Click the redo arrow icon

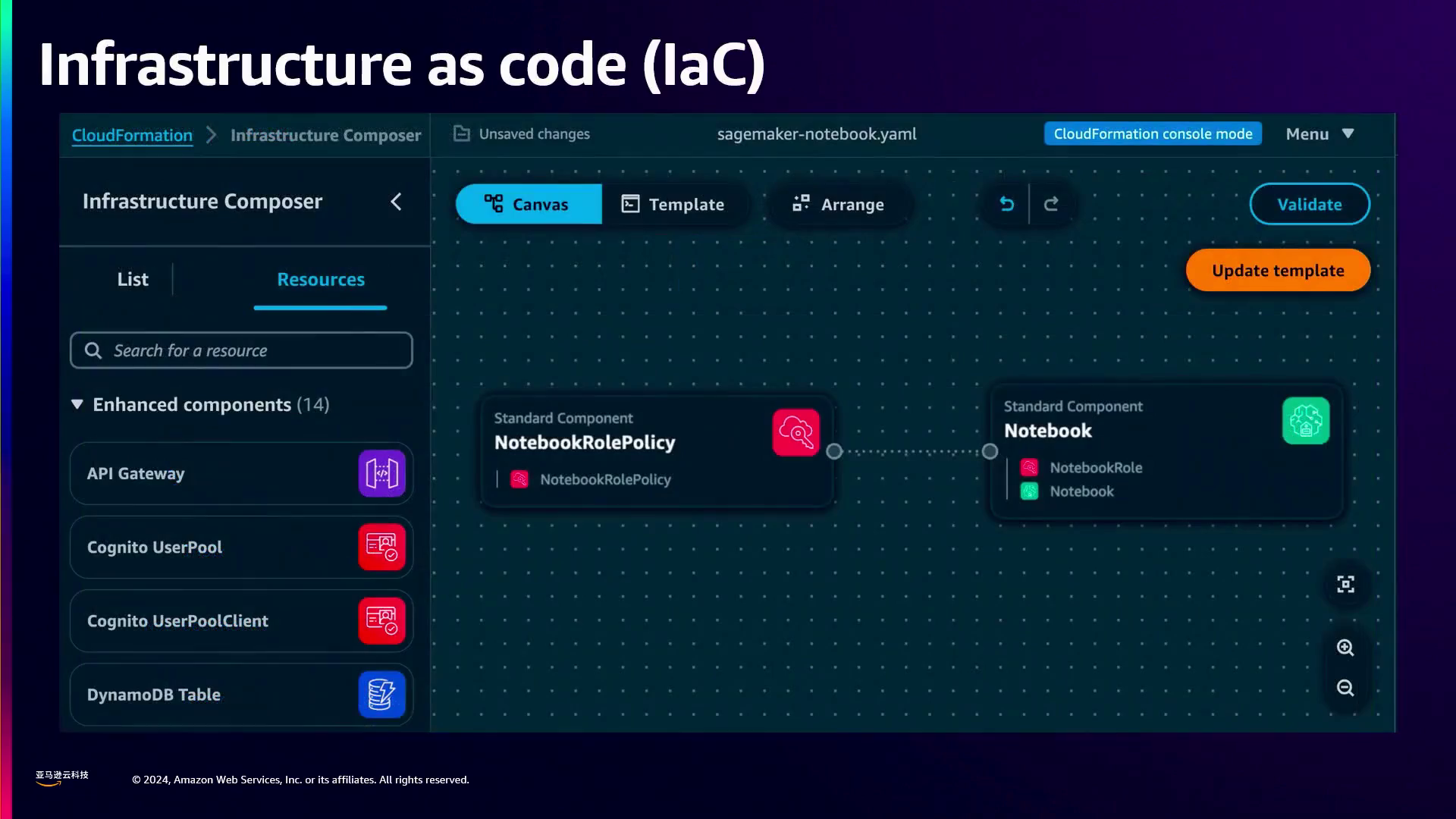coord(1051,204)
